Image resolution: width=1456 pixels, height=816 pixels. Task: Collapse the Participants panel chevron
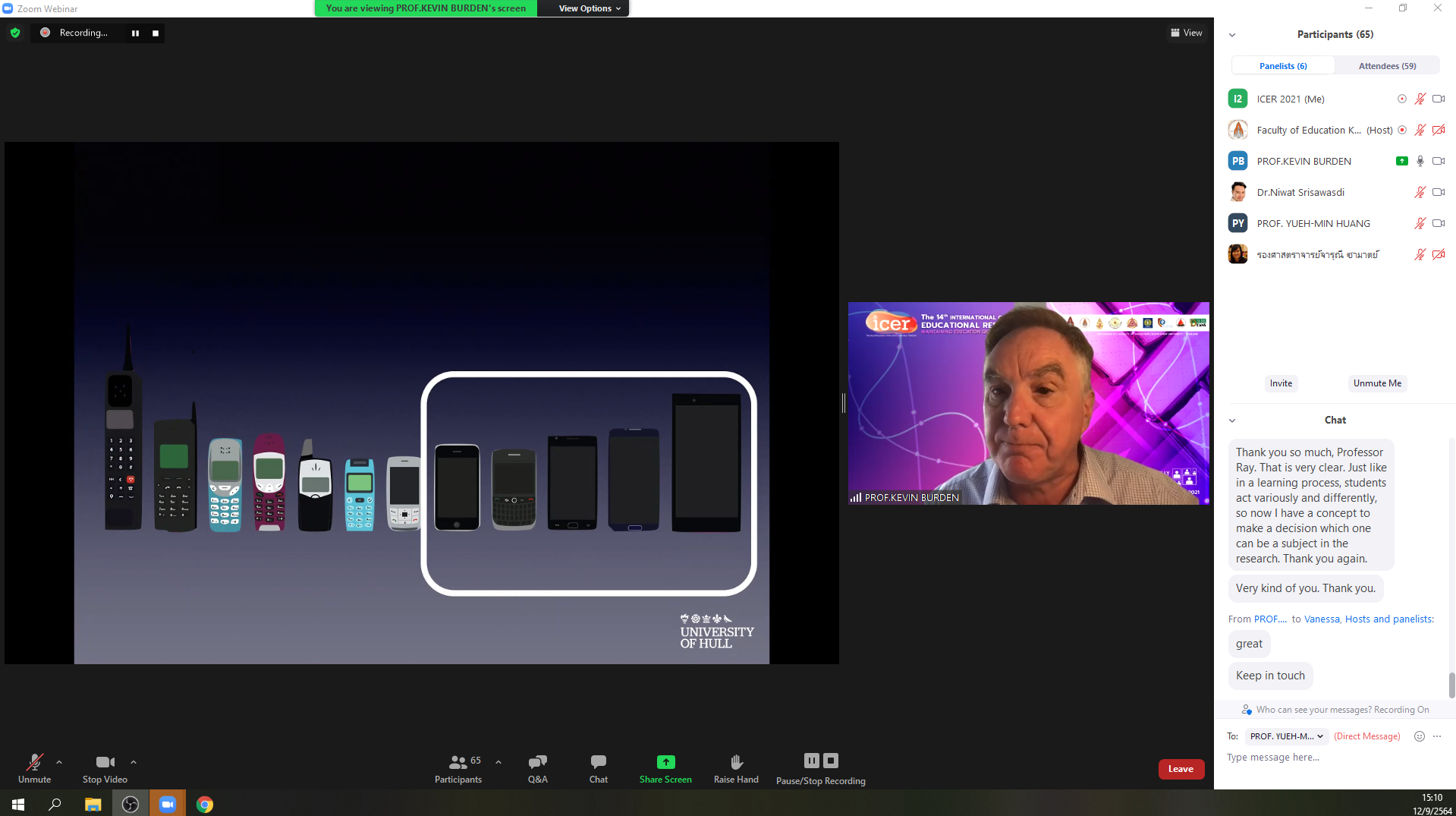1232,35
